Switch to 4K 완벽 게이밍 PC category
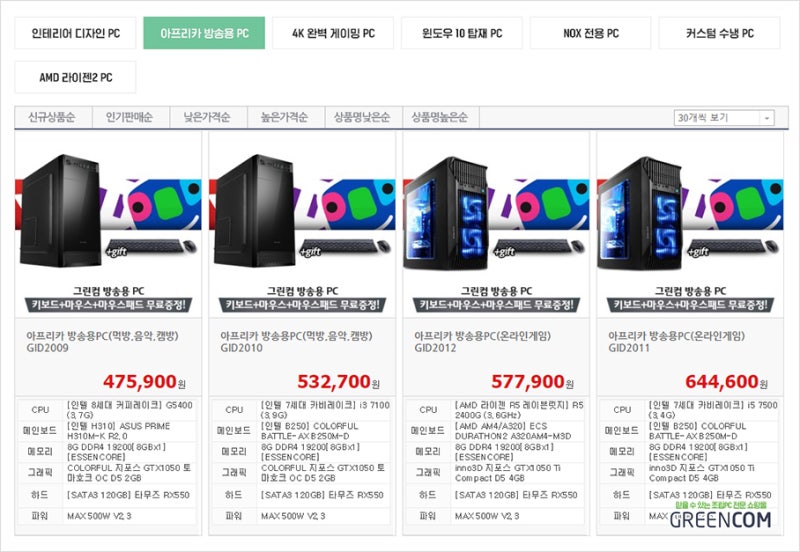This screenshot has height=552, width=800. coord(333,33)
